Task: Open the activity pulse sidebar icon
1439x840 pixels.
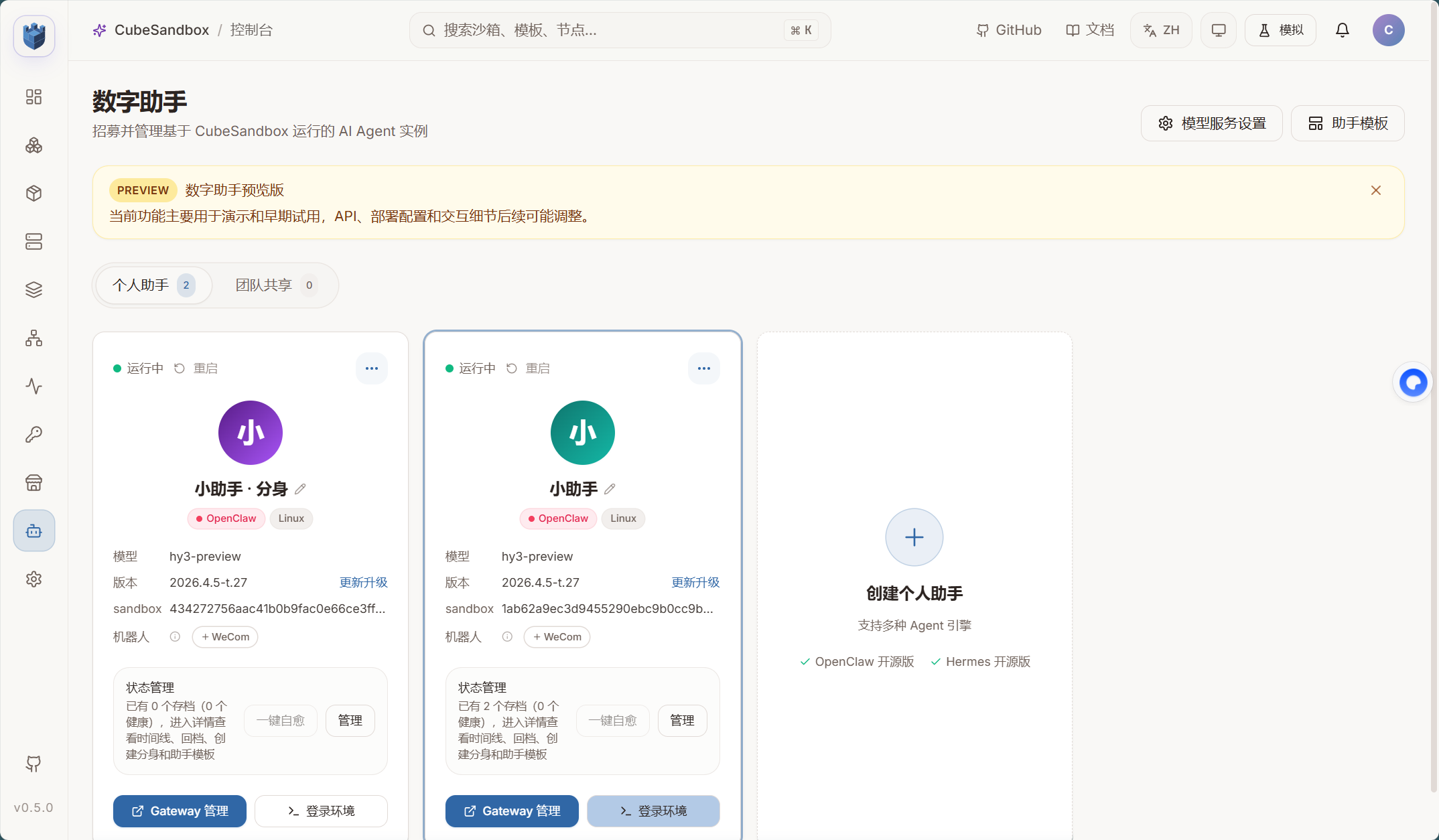Action: [x=33, y=387]
